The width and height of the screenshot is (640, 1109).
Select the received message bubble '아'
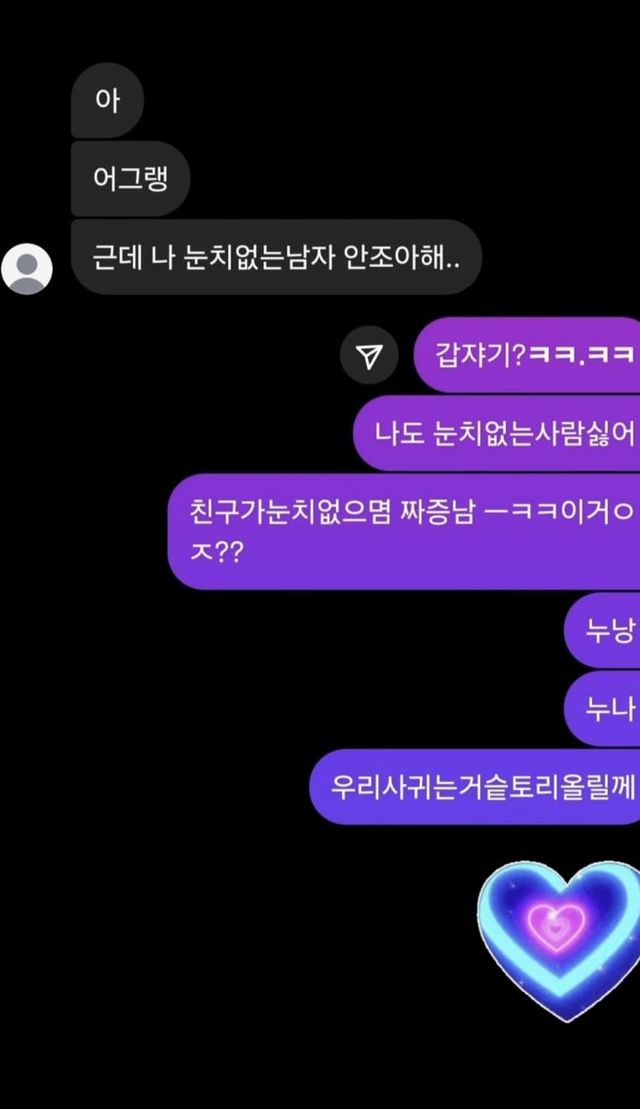(107, 100)
